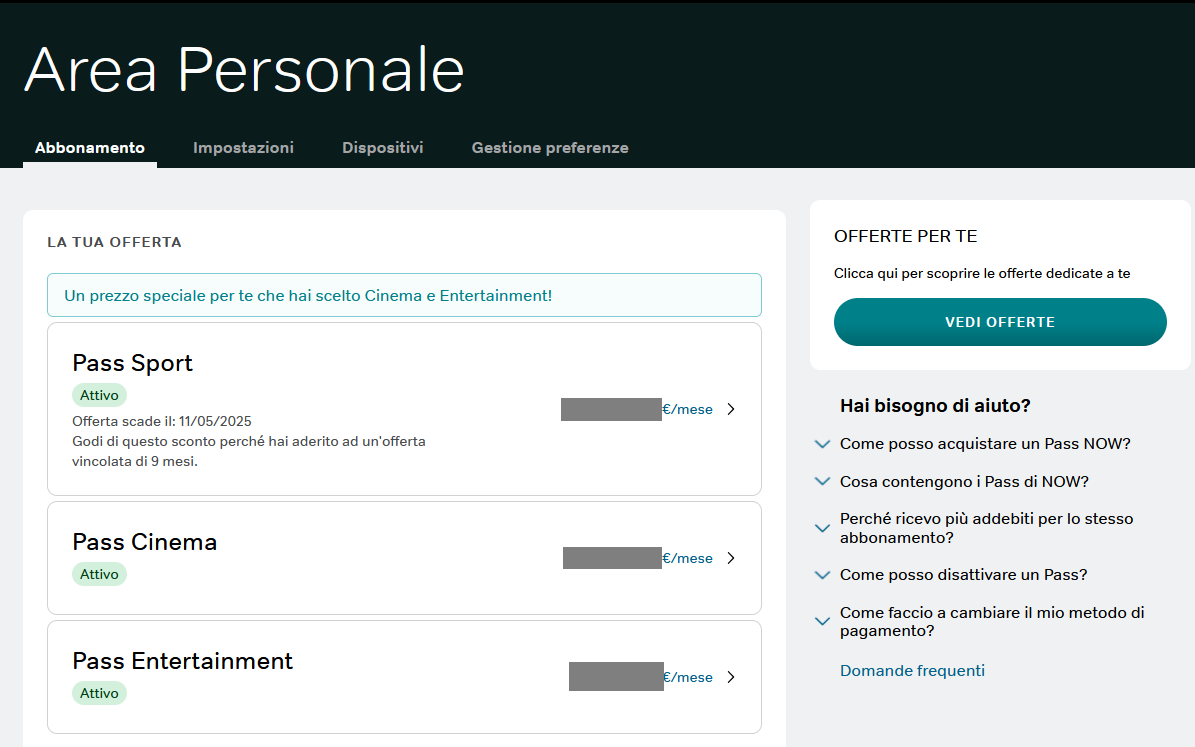1195x747 pixels.
Task: Click the LA TUA OFFERTA heading
Action: (x=114, y=242)
